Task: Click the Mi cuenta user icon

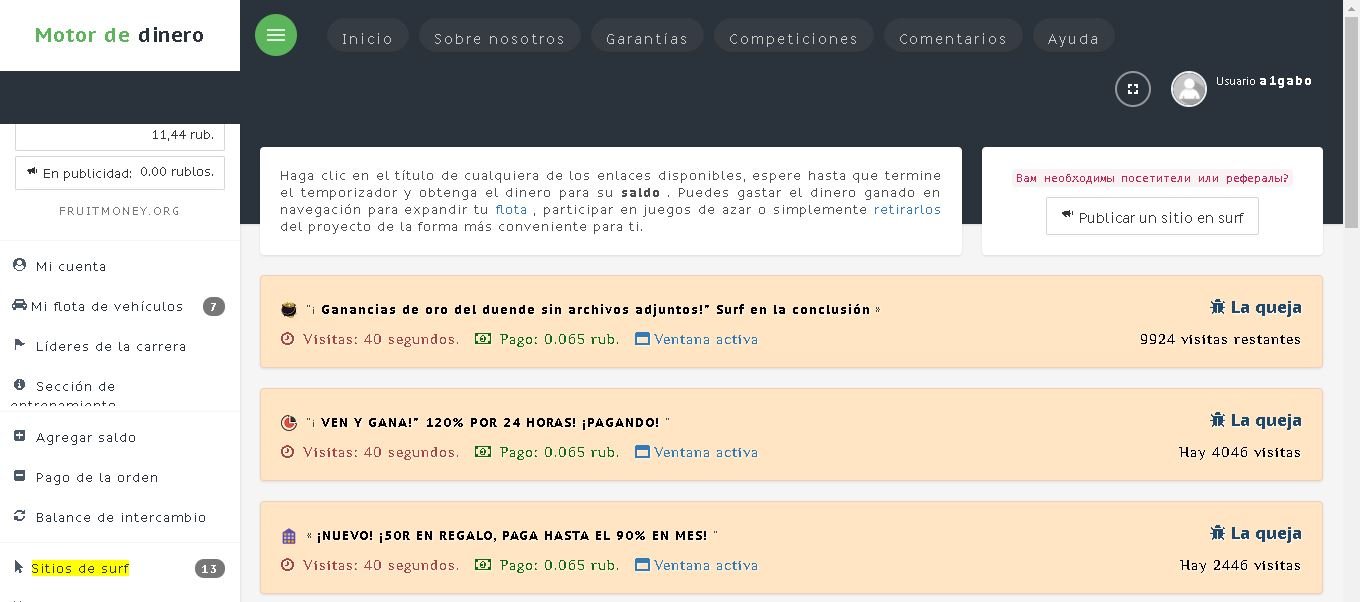Action: [19, 265]
